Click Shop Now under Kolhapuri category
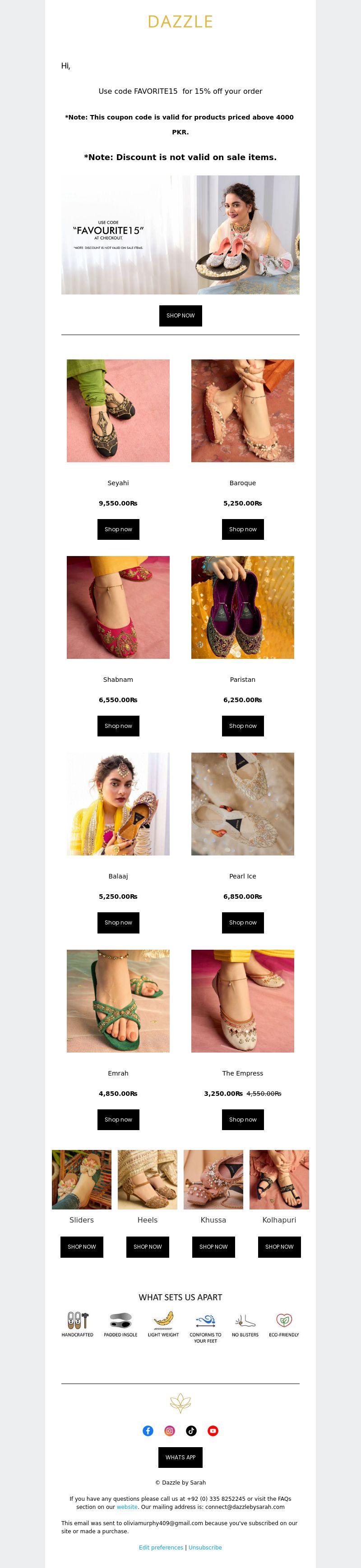This screenshot has height=1568, width=361. pyautogui.click(x=279, y=1246)
